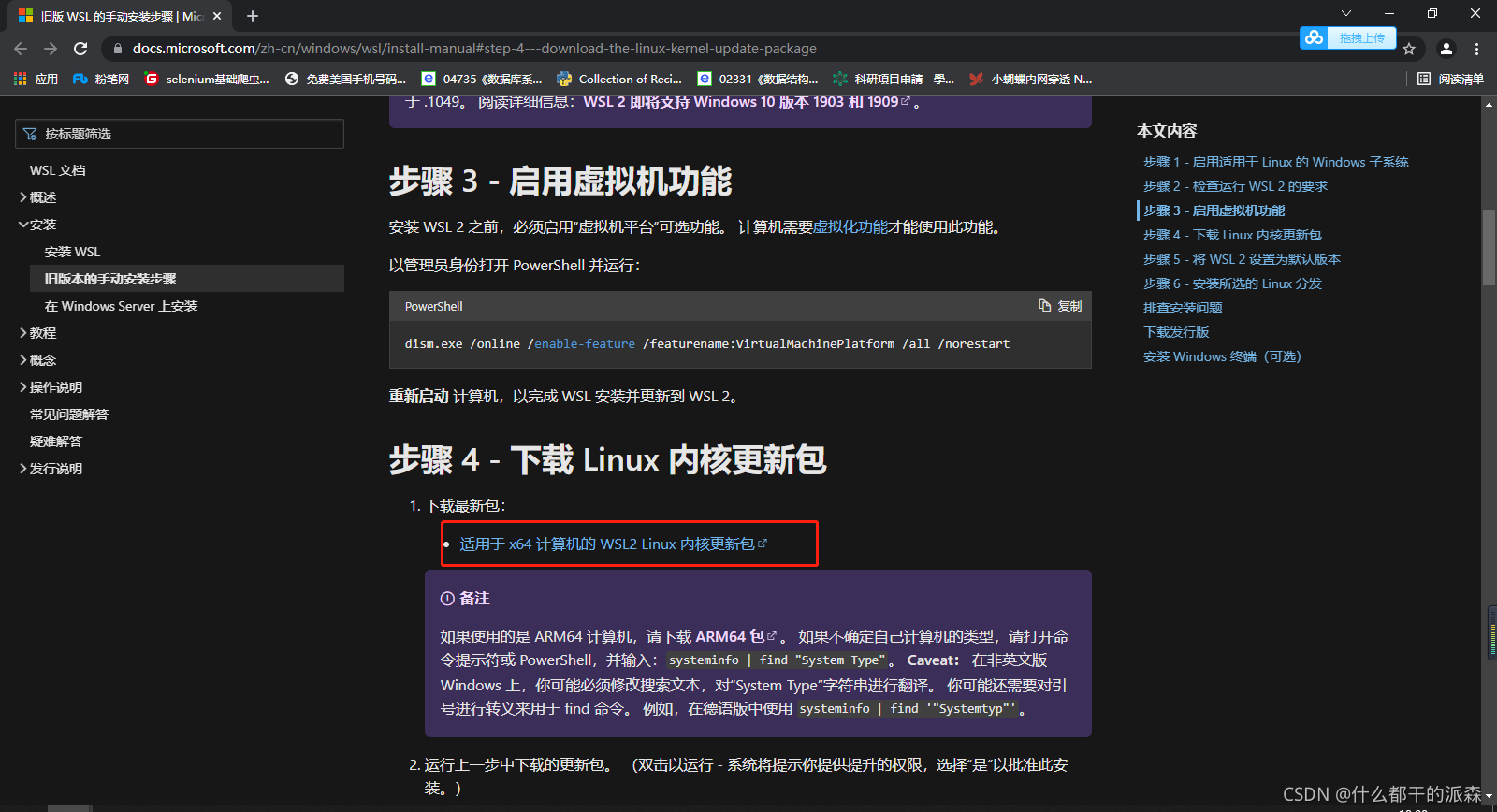Click the address bar URL
The width and height of the screenshot is (1497, 812).
474,49
